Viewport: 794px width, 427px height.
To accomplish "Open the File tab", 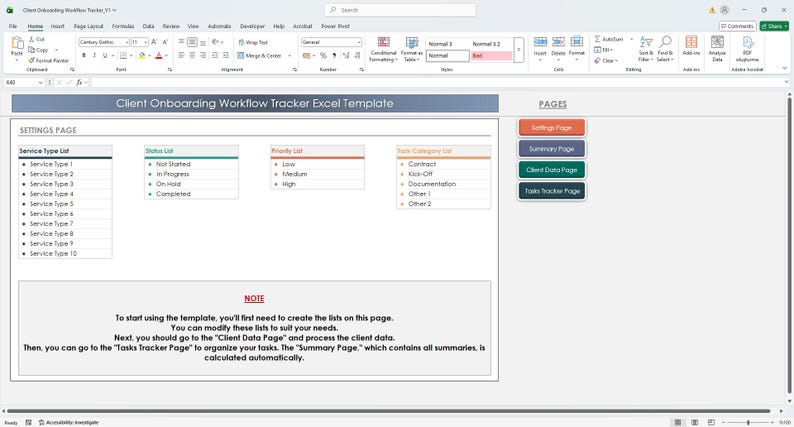I will click(13, 26).
